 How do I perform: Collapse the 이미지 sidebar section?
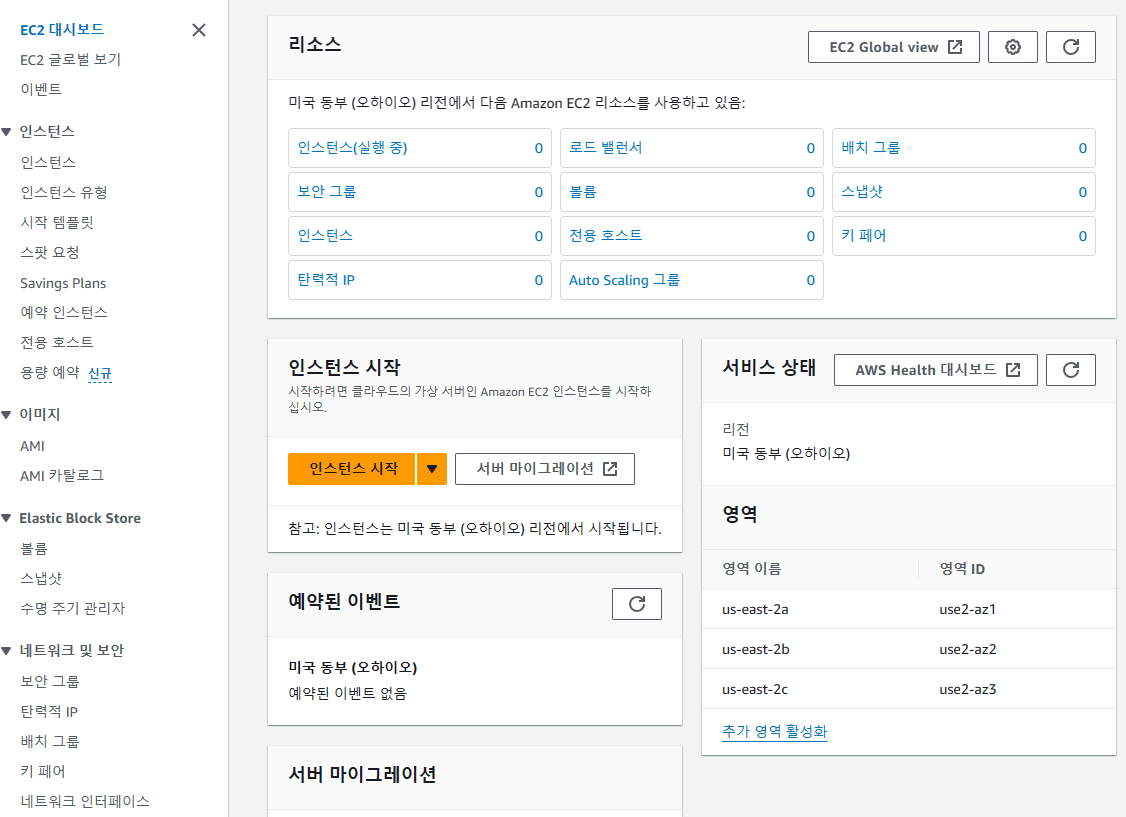tap(6, 414)
